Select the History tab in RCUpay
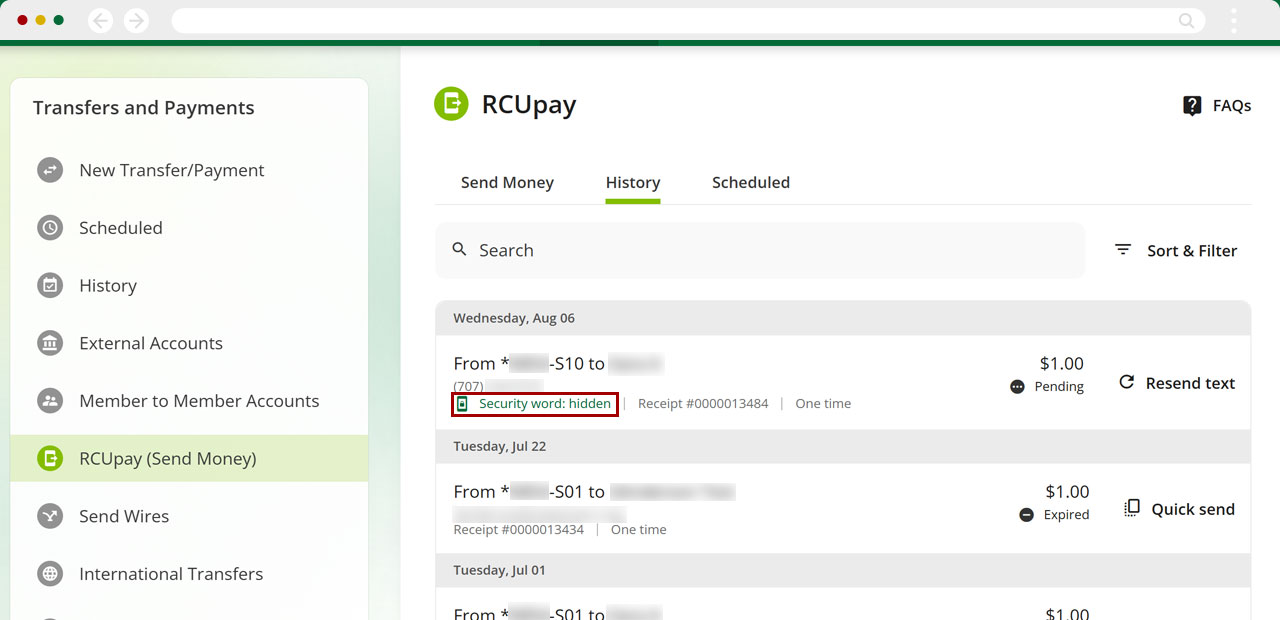 coord(633,182)
